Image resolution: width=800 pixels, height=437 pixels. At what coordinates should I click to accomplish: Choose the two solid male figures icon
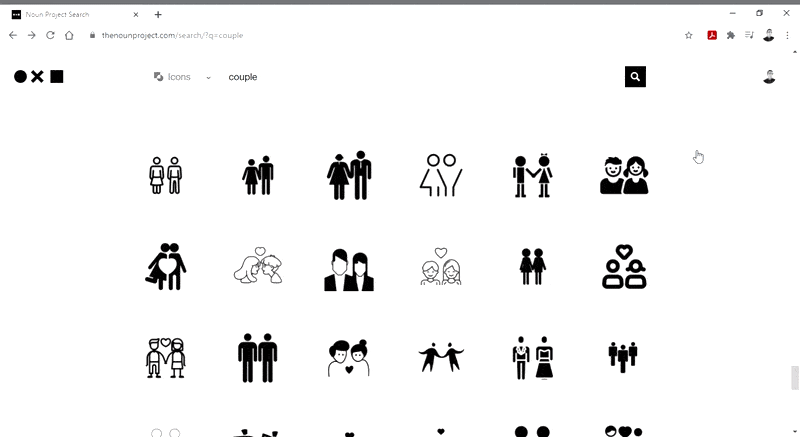(258, 358)
